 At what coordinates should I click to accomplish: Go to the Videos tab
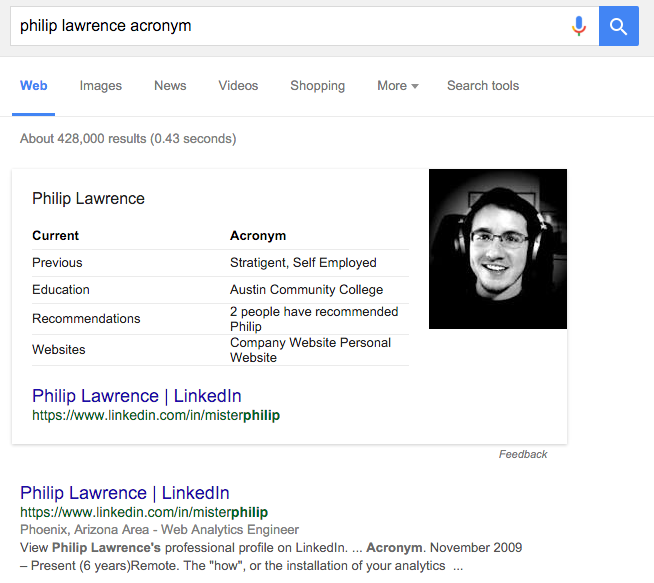click(x=238, y=85)
